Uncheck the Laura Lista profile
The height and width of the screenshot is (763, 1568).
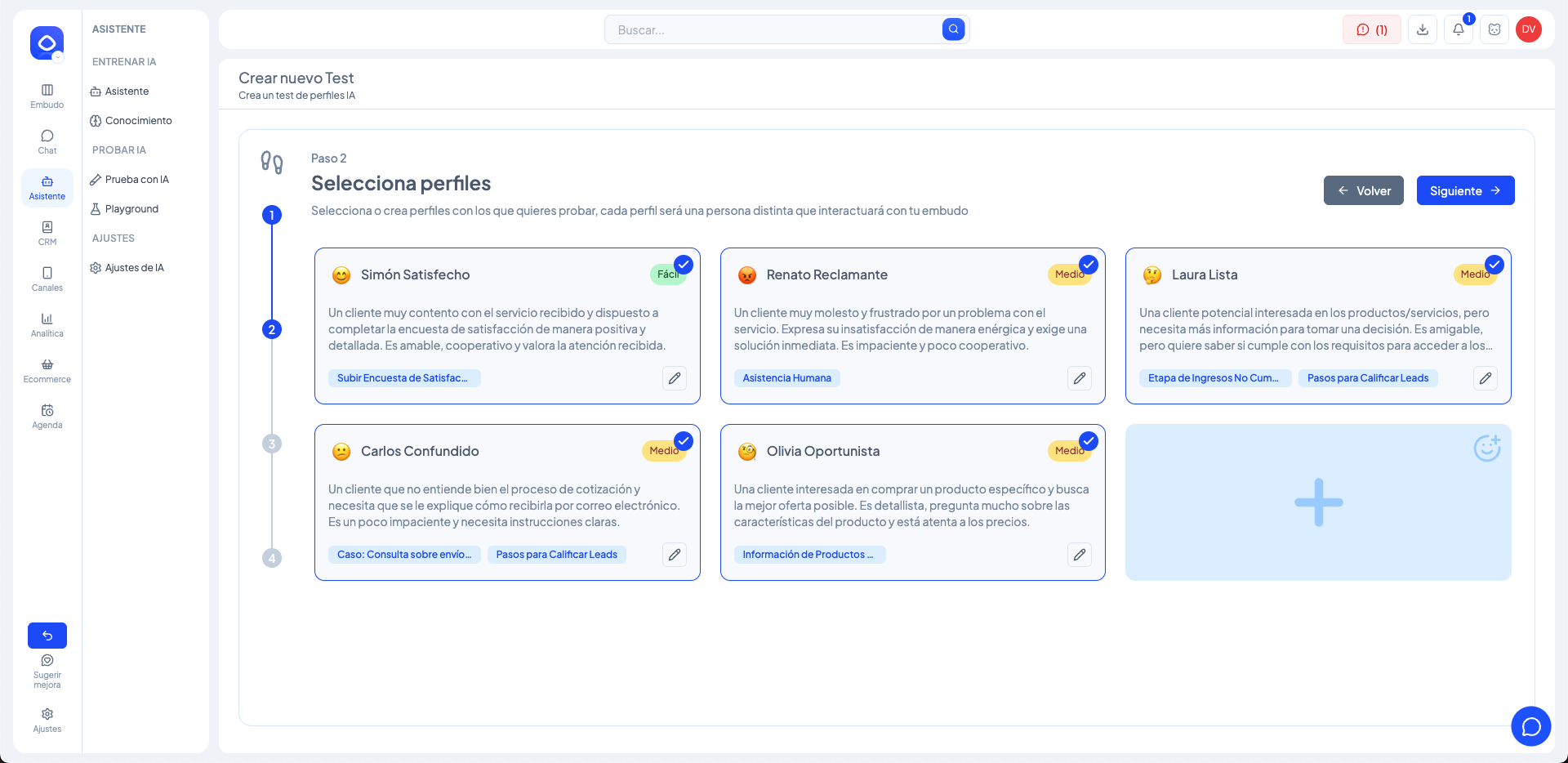[x=1494, y=265]
